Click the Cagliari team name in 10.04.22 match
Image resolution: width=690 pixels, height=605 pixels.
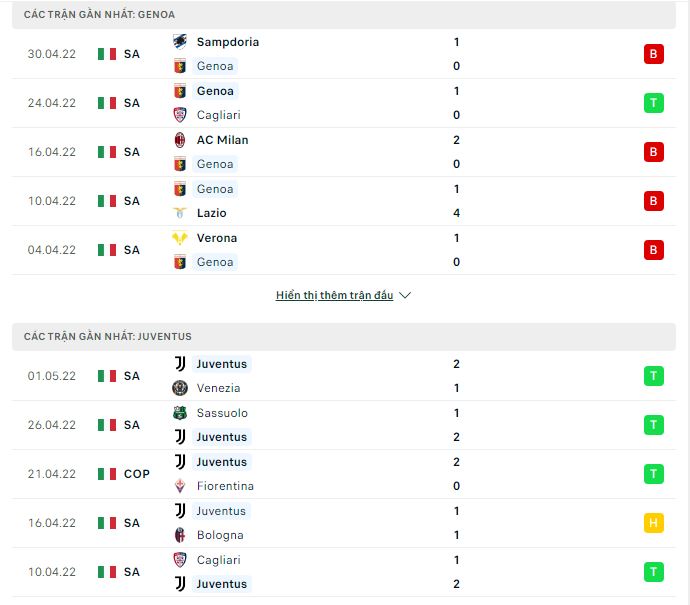[x=219, y=560]
